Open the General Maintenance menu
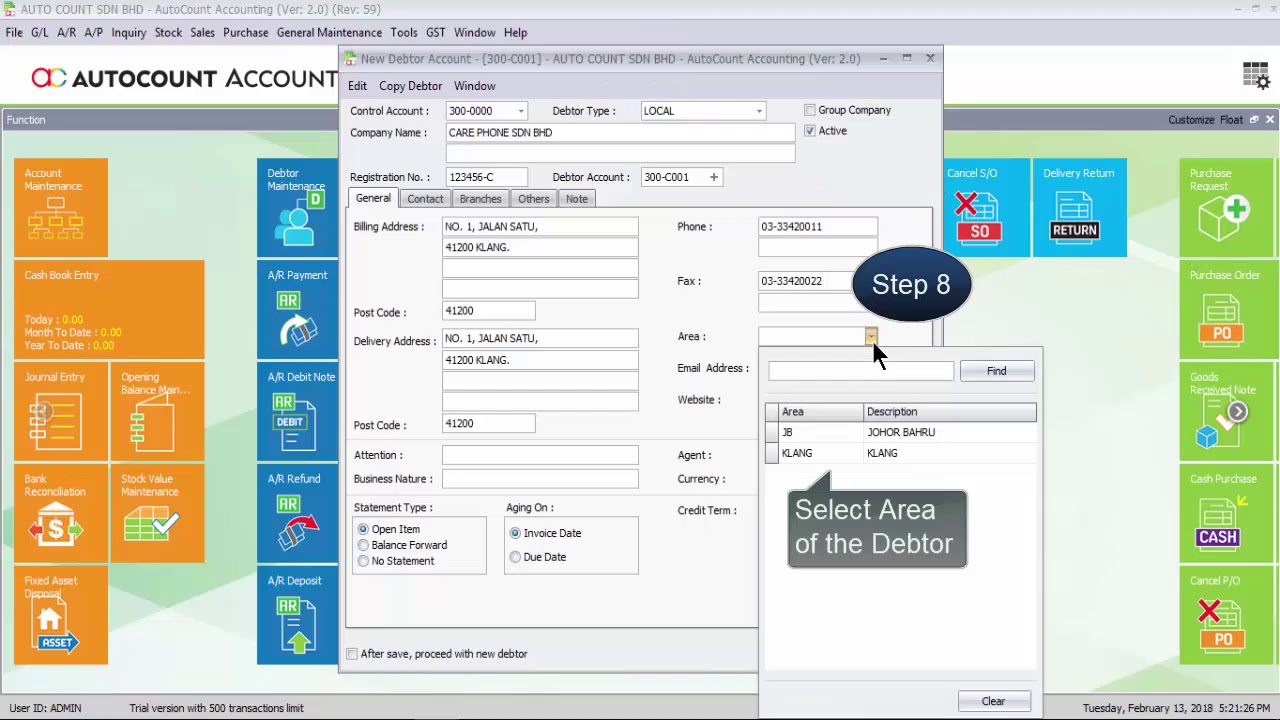 pyautogui.click(x=329, y=33)
